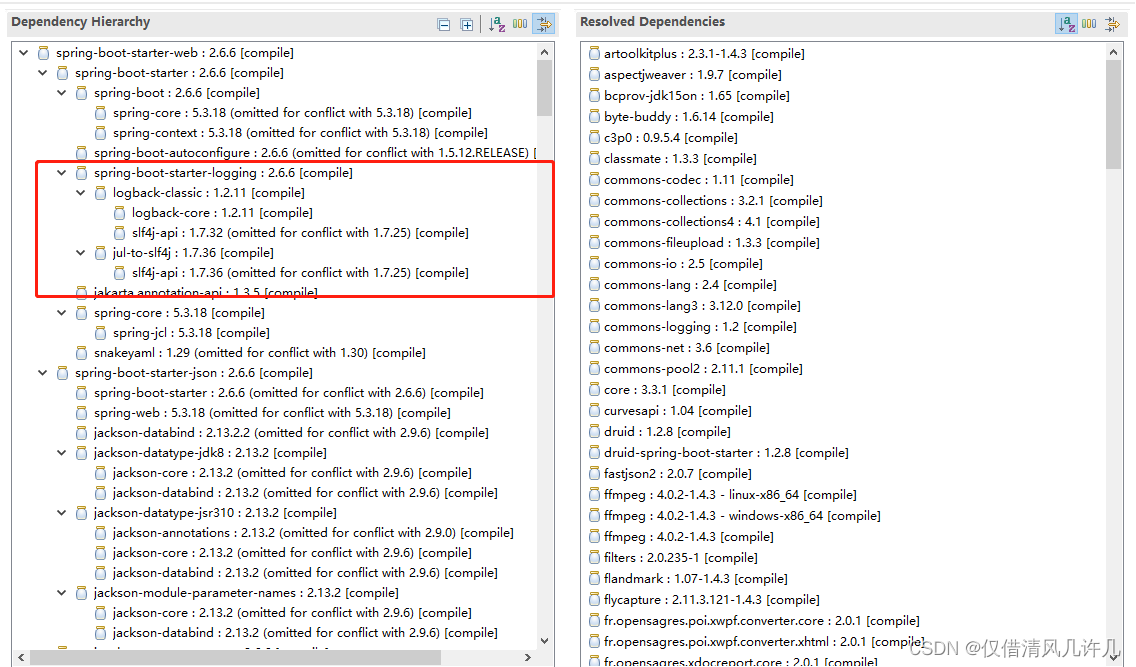Click jar icon of jackson-annotations : 2.13.2
Screen dimensions: 1136x667
coord(101,533)
